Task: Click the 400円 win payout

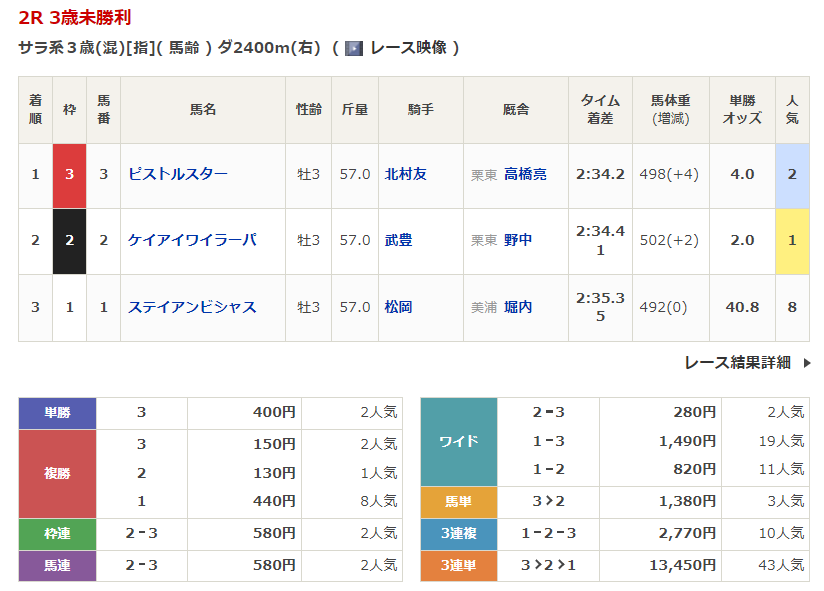Action: (274, 413)
